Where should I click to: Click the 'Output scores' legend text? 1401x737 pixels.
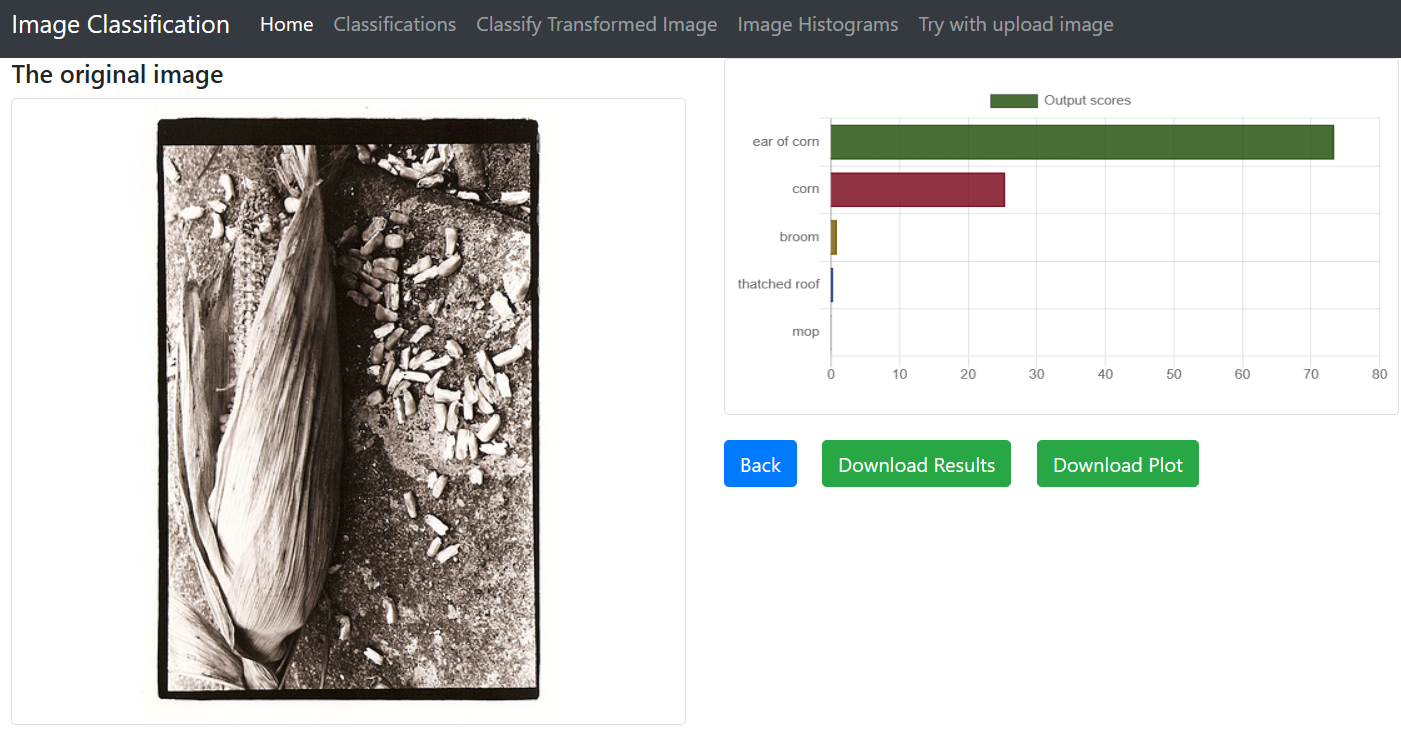coord(1087,101)
